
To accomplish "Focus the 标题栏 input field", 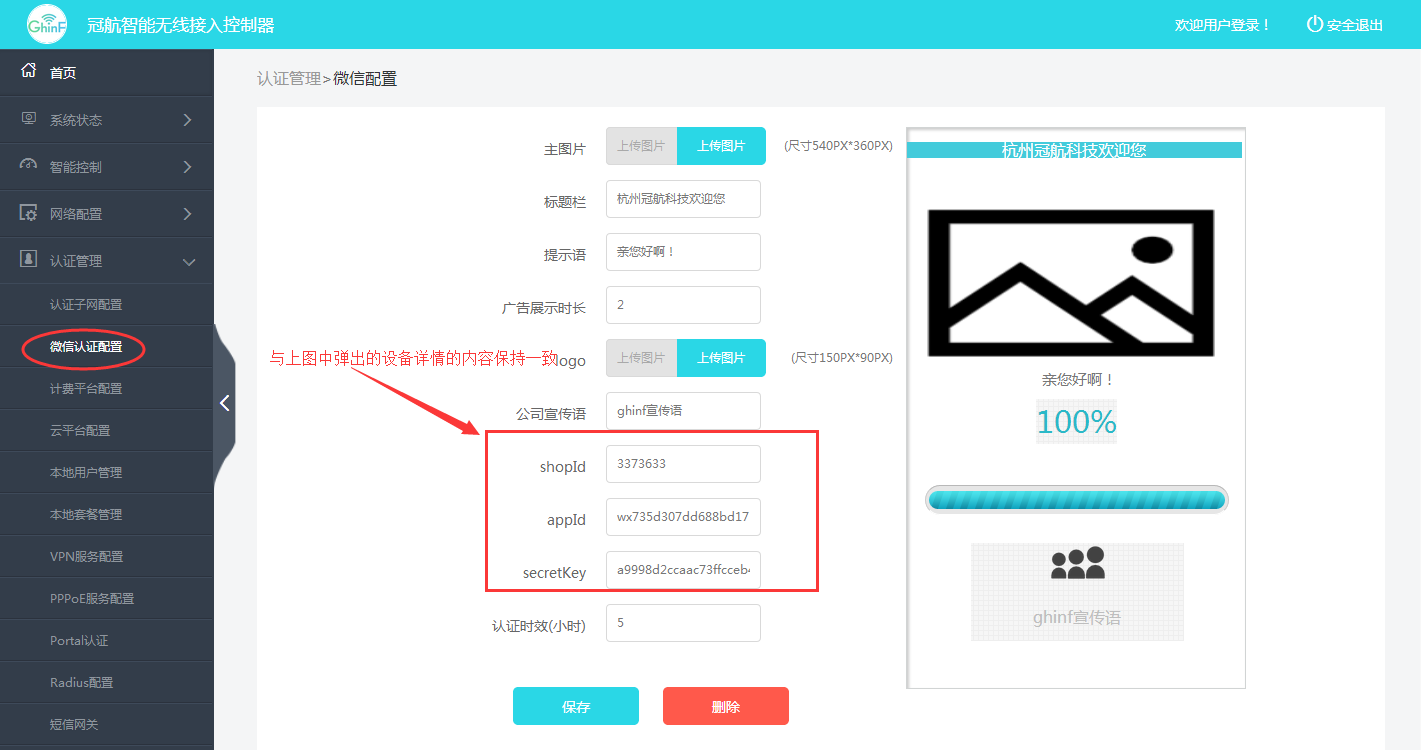I will click(x=683, y=199).
